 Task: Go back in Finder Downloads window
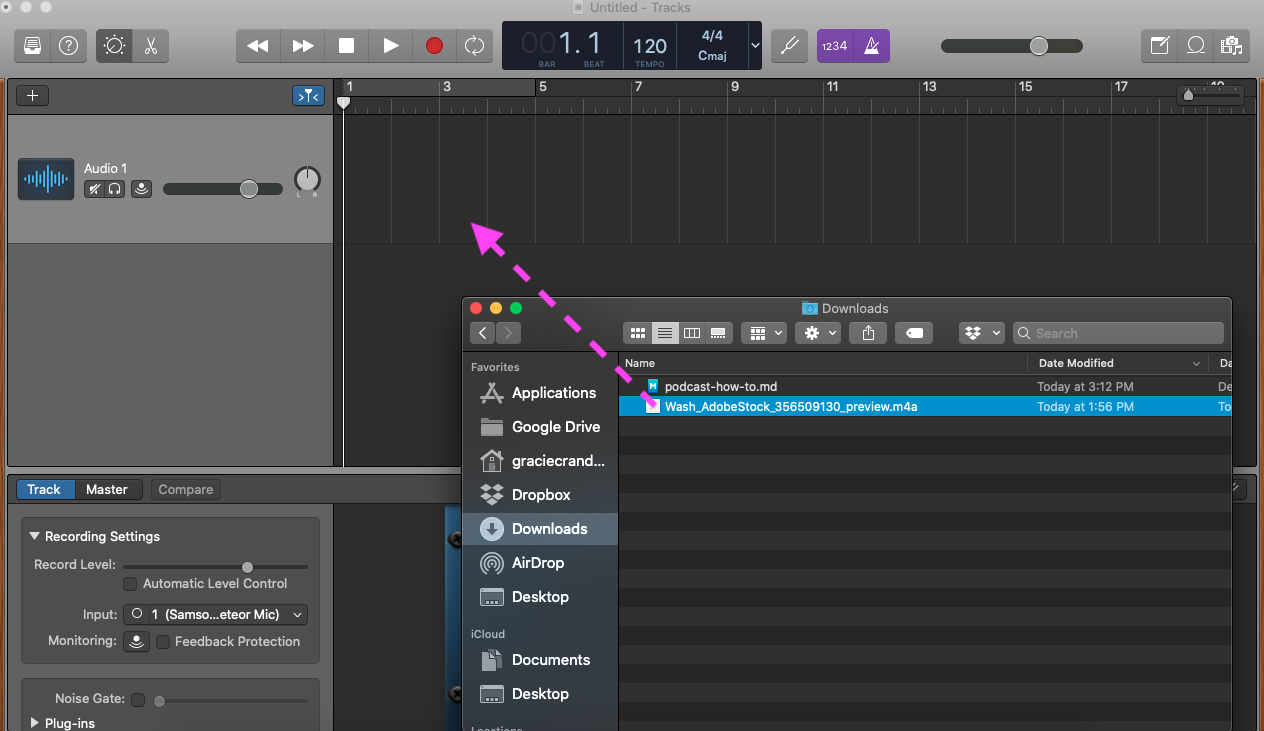483,333
